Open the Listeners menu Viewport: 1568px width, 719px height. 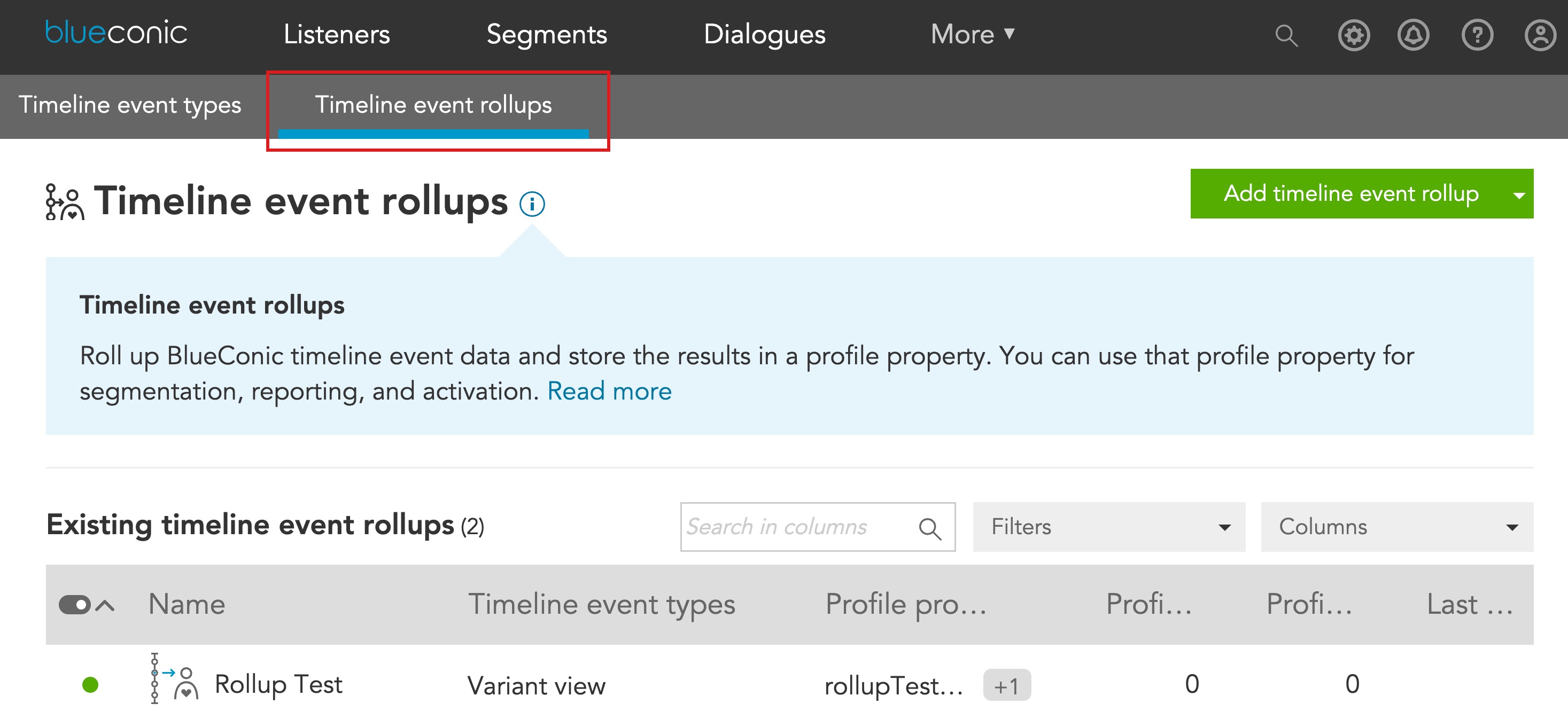coord(337,34)
